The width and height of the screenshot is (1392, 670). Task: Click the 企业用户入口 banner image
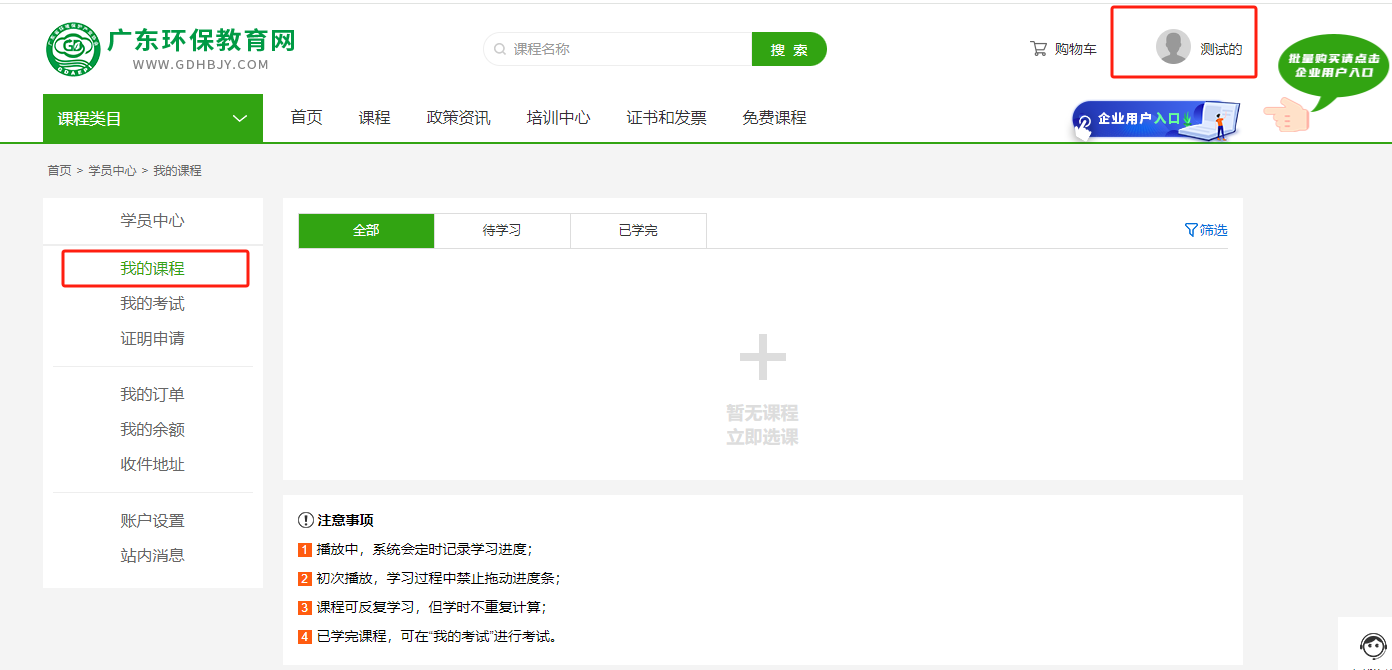click(1155, 120)
